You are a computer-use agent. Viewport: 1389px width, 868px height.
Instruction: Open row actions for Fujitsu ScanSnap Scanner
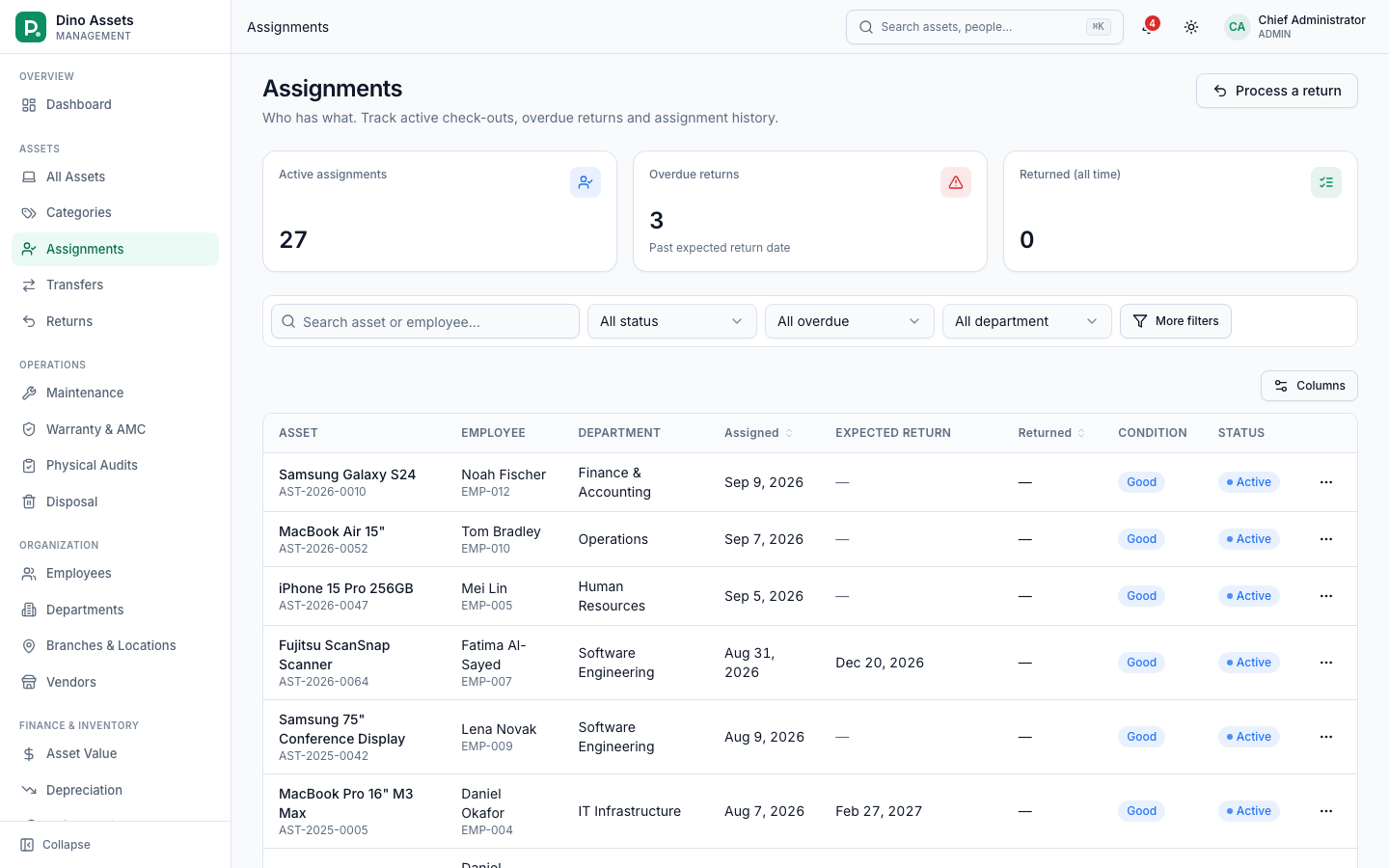(1326, 663)
